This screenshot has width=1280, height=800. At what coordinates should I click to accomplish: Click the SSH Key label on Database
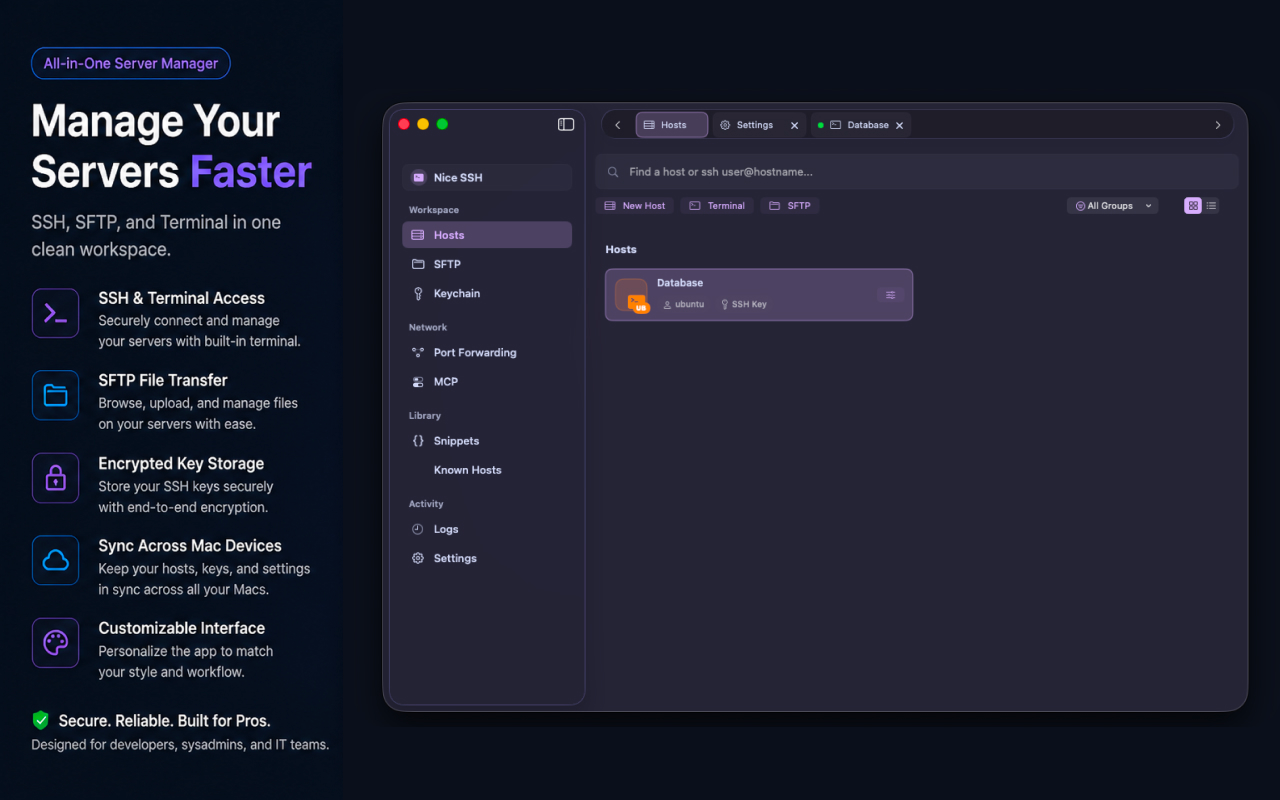point(743,304)
